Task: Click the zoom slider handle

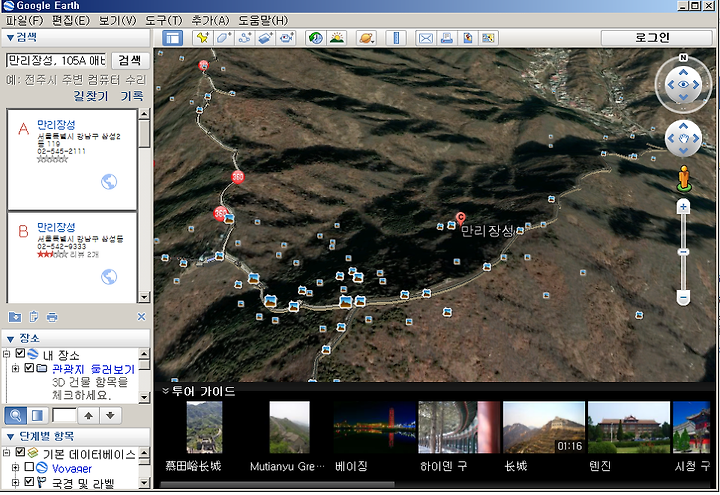Action: coord(683,252)
